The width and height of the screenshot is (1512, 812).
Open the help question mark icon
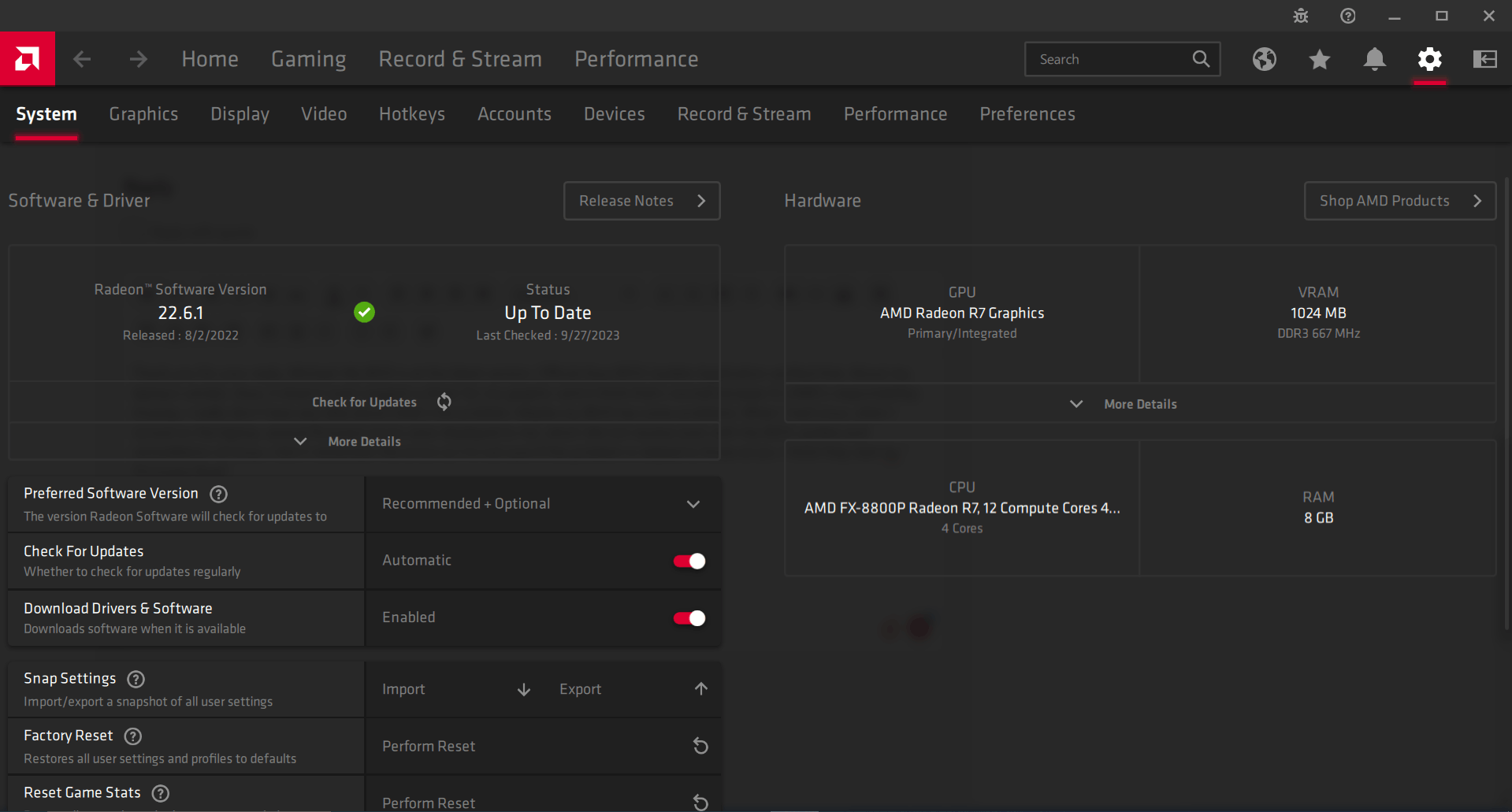tap(1348, 16)
